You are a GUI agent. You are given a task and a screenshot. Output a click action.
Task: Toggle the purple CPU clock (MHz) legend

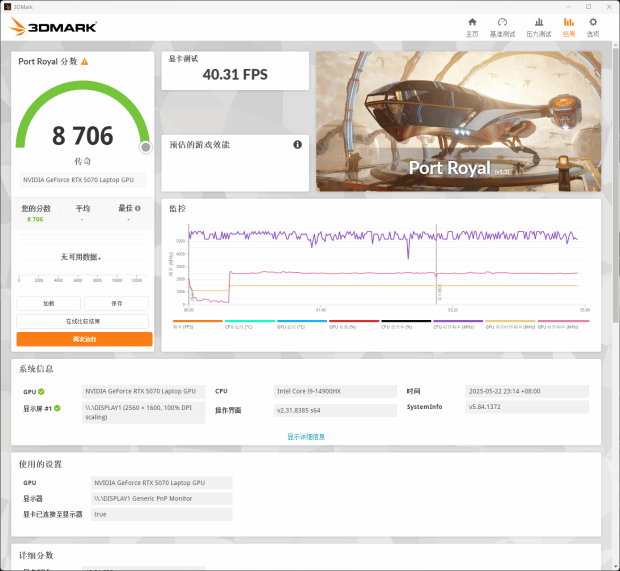[458, 324]
